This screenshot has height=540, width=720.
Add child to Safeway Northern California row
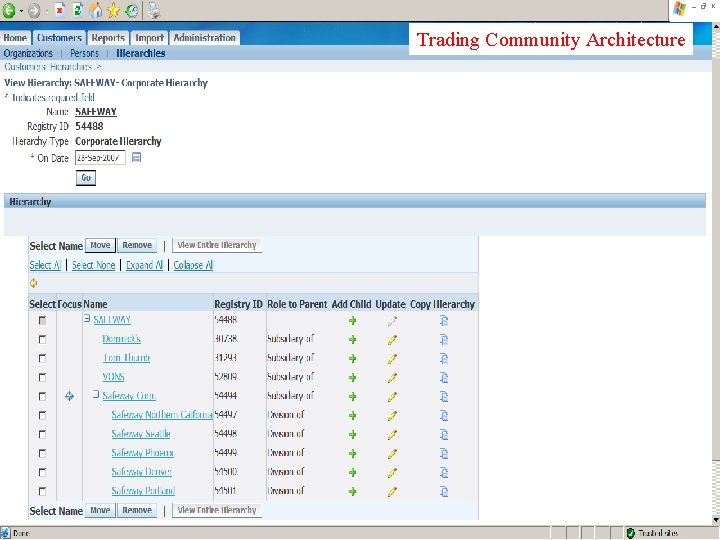pos(352,416)
